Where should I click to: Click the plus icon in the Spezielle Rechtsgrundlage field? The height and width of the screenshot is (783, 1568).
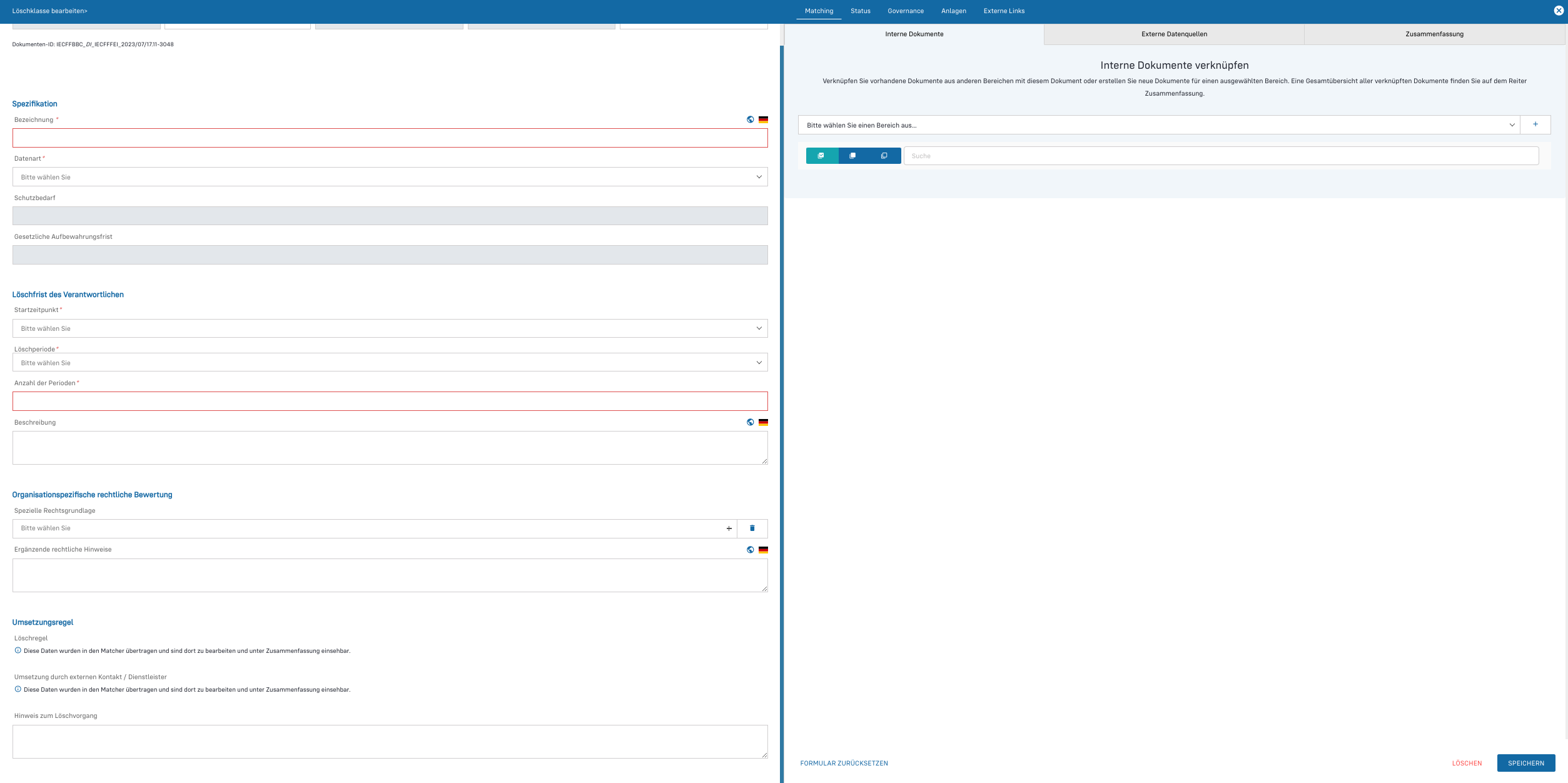[x=729, y=528]
